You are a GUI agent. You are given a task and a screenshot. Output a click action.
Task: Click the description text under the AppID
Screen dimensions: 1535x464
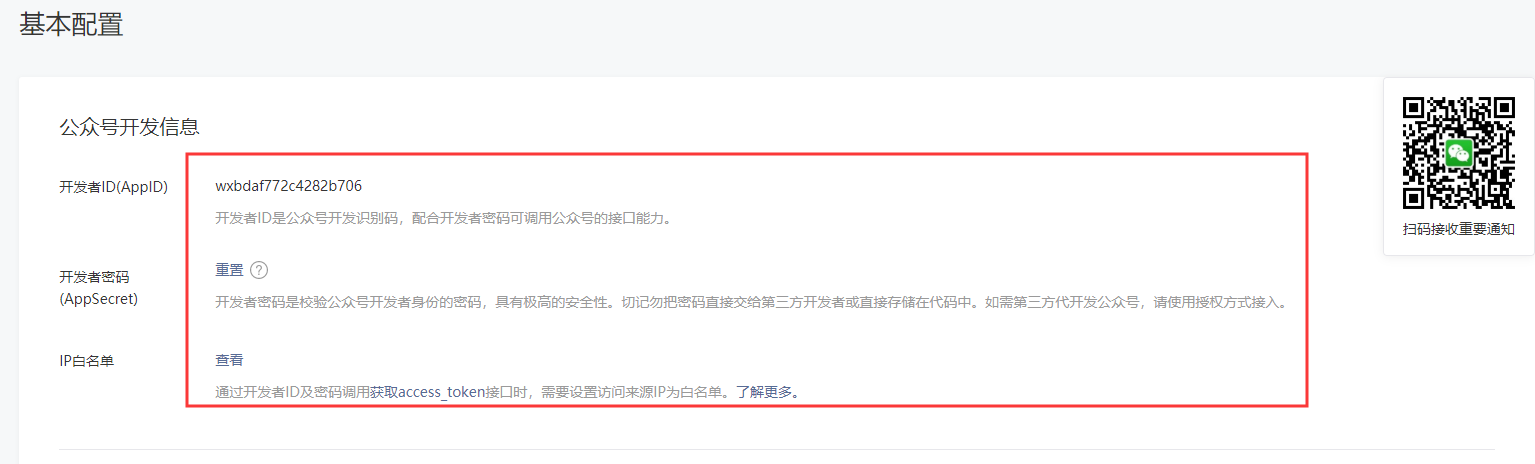pyautogui.click(x=443, y=217)
